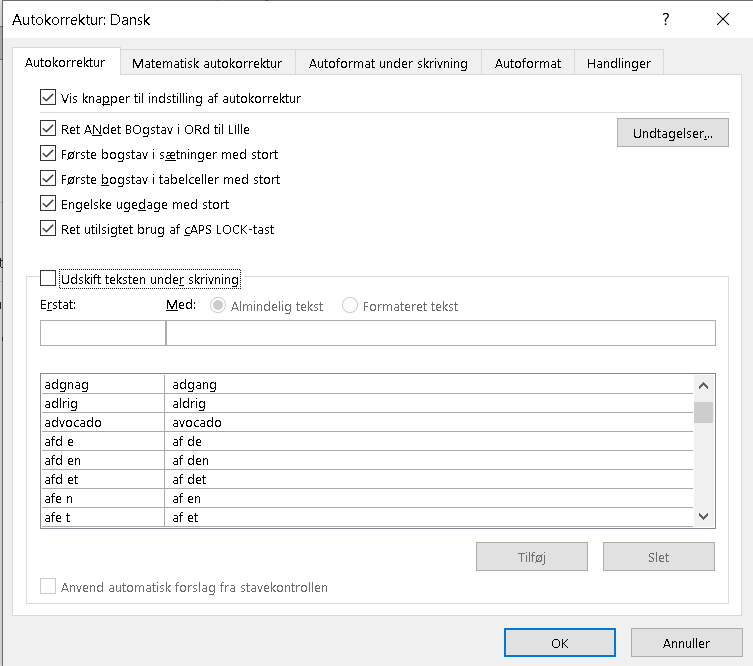The image size is (753, 666).
Task: Select the 'advocado' entry in the list
Action: [102, 423]
